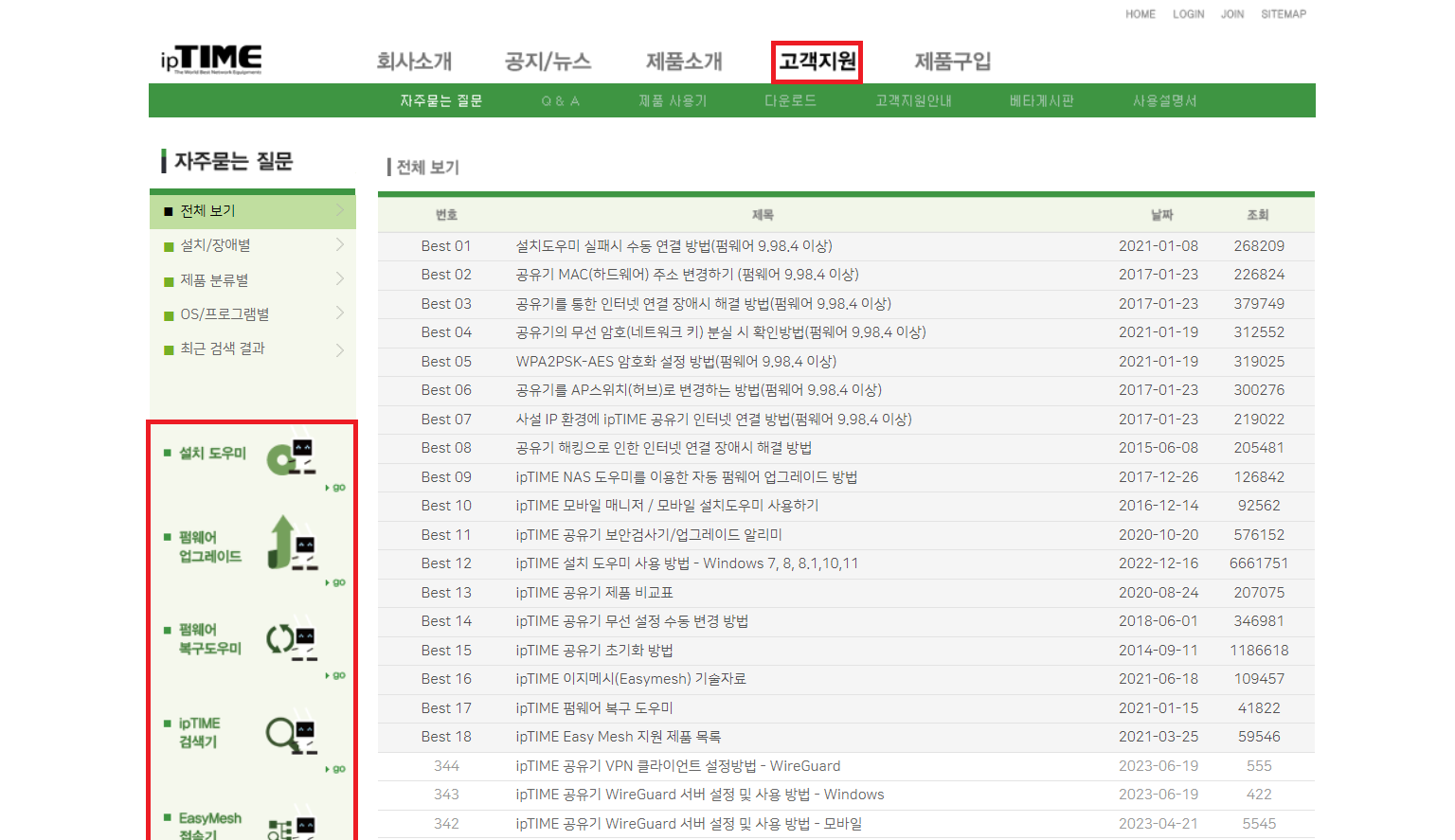Select 다운로드 submenu tab
This screenshot has height=840, width=1455.
pos(791,100)
